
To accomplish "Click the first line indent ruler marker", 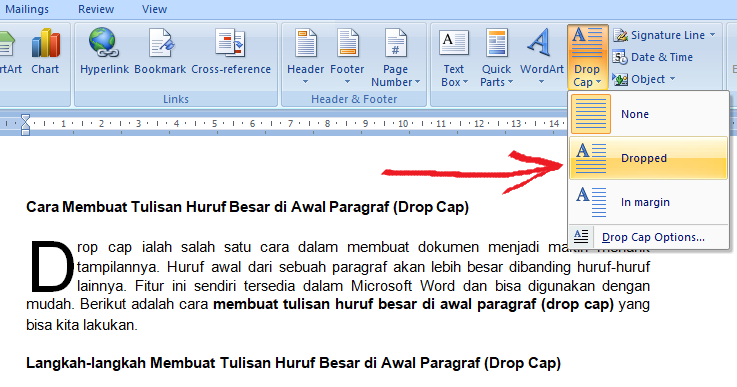I will point(25,119).
